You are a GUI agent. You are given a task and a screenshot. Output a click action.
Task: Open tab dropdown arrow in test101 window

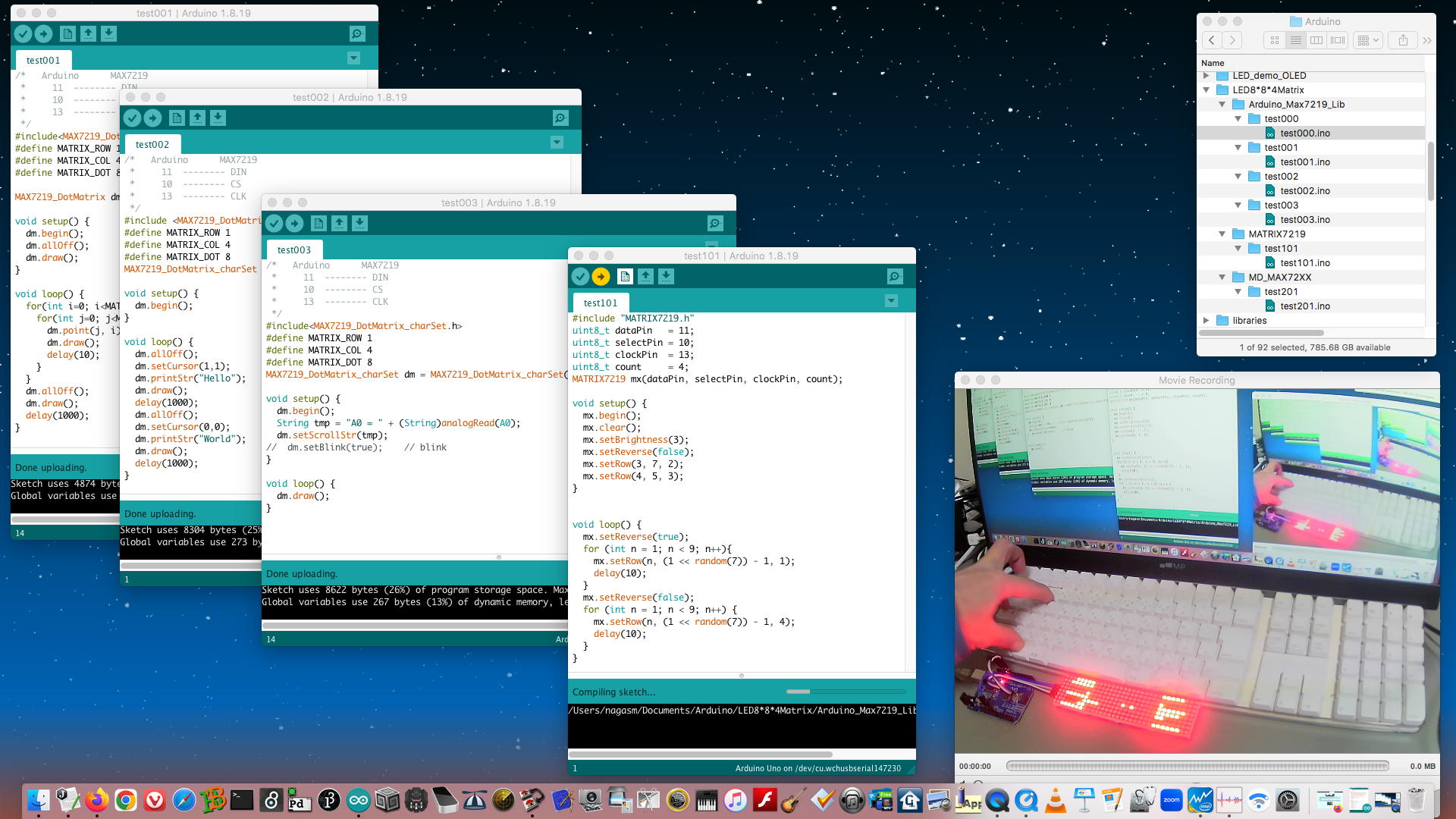(x=891, y=301)
